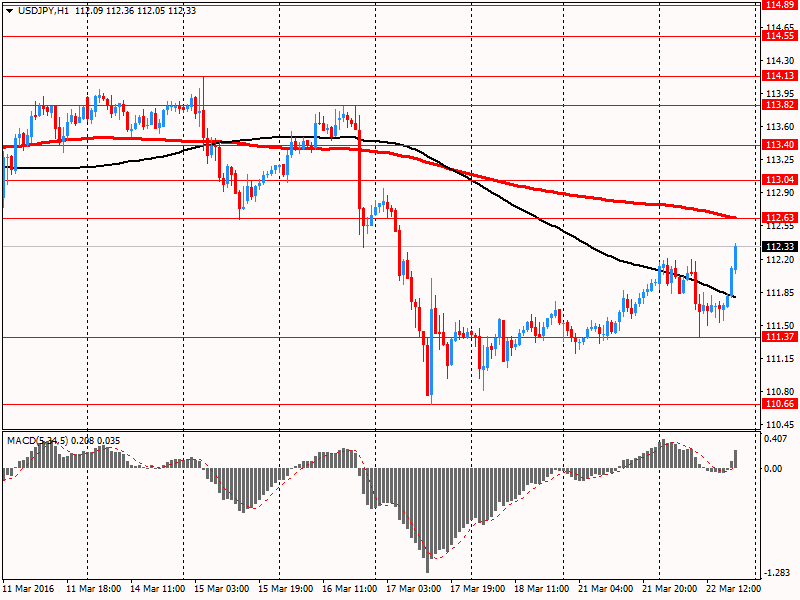Select the 111.37 red price label
Screen dimensions: 800x600
780,337
